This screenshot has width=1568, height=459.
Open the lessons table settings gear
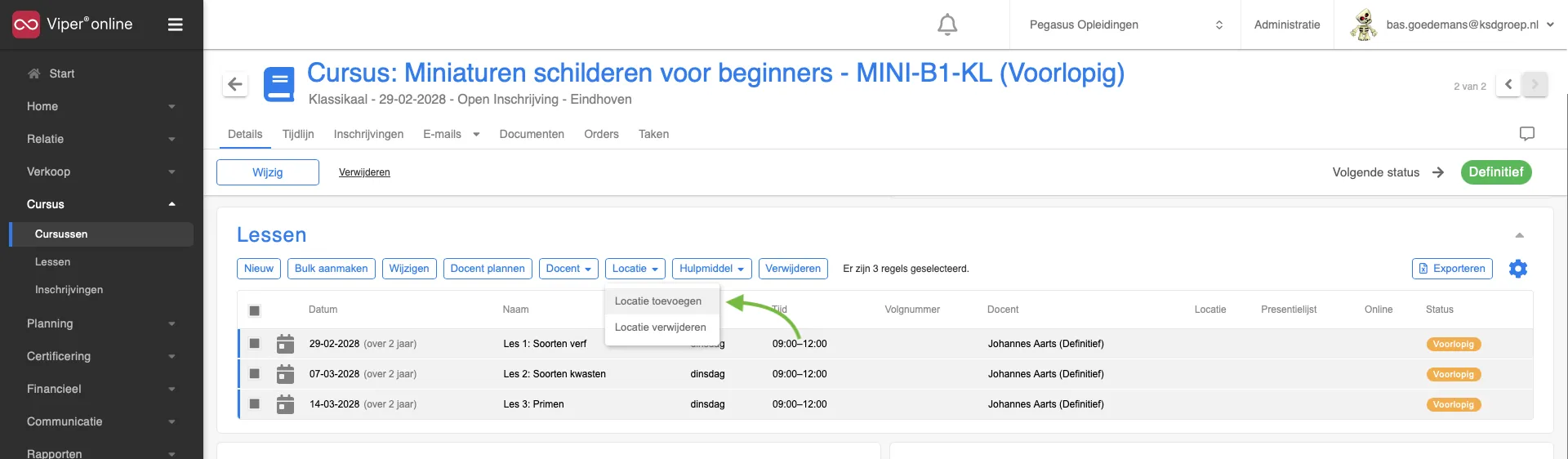[x=1518, y=269]
